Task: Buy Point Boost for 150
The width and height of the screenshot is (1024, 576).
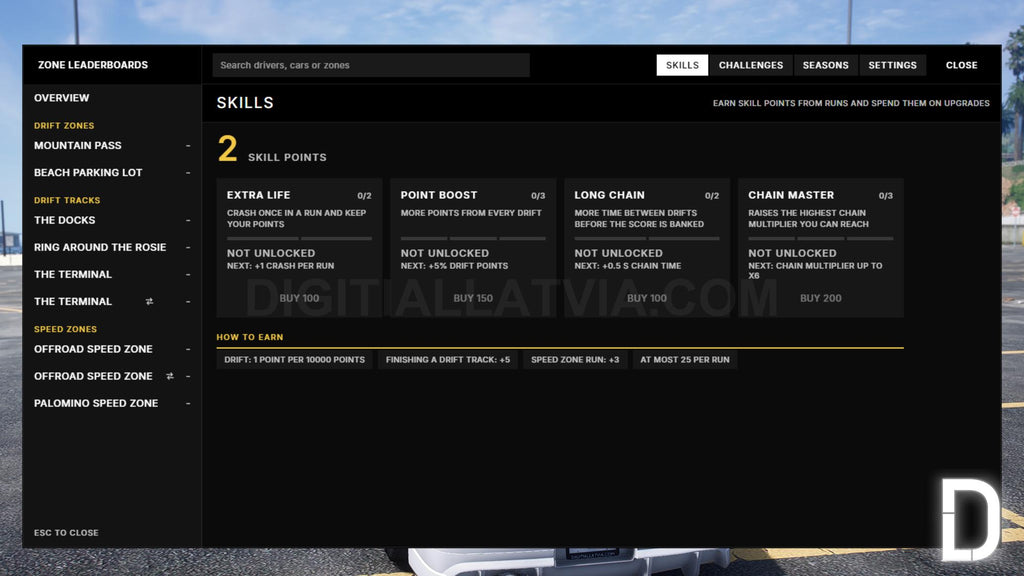Action: pos(473,298)
